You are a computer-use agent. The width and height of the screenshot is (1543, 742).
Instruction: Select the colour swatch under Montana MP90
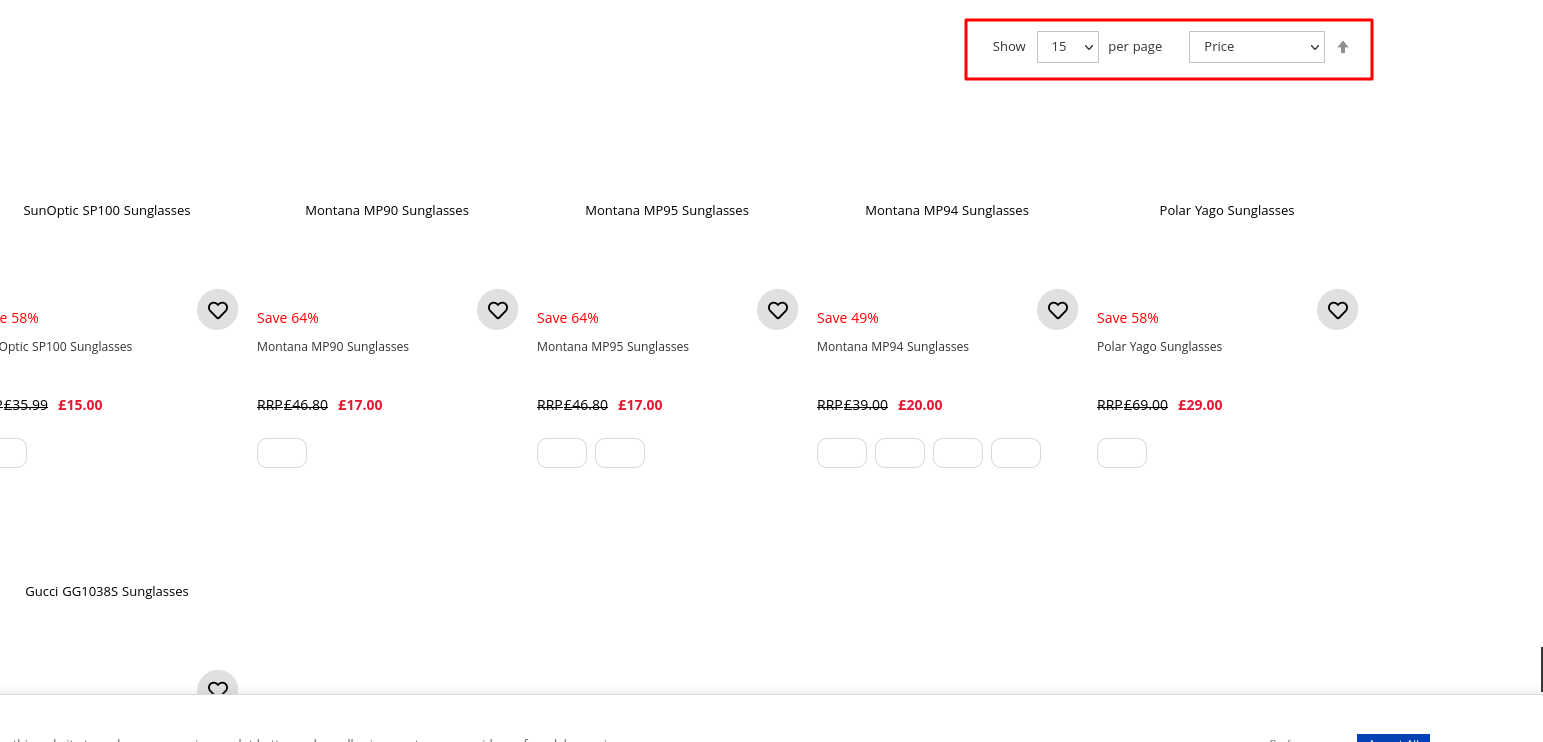coord(282,453)
